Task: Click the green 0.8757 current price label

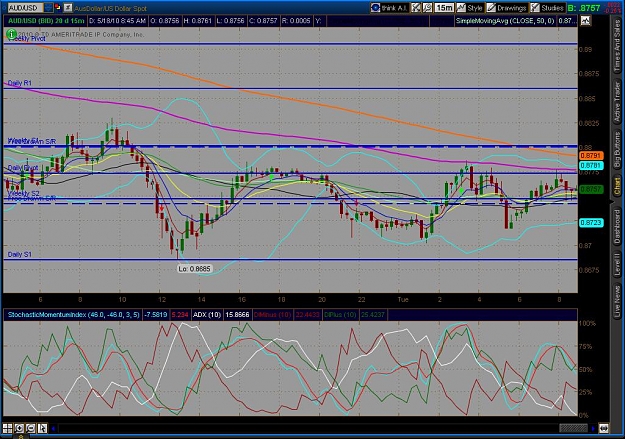Action: click(591, 189)
